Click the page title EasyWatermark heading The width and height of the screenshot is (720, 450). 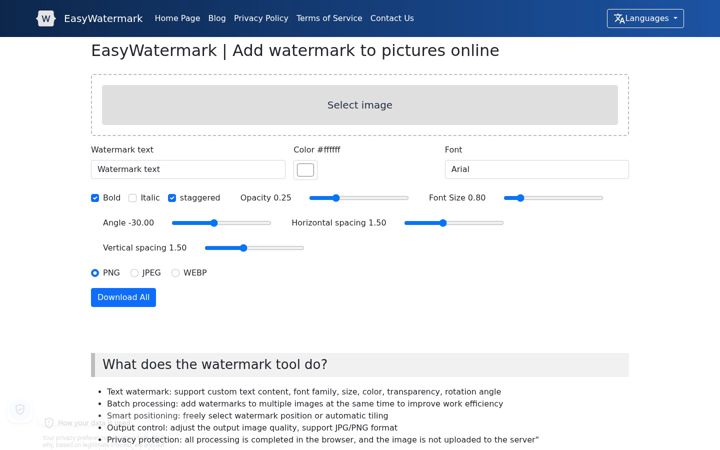pyautogui.click(x=295, y=51)
